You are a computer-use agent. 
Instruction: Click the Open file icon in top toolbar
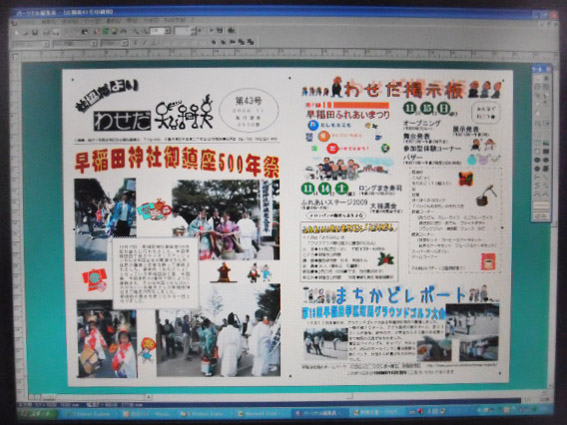click(x=26, y=33)
